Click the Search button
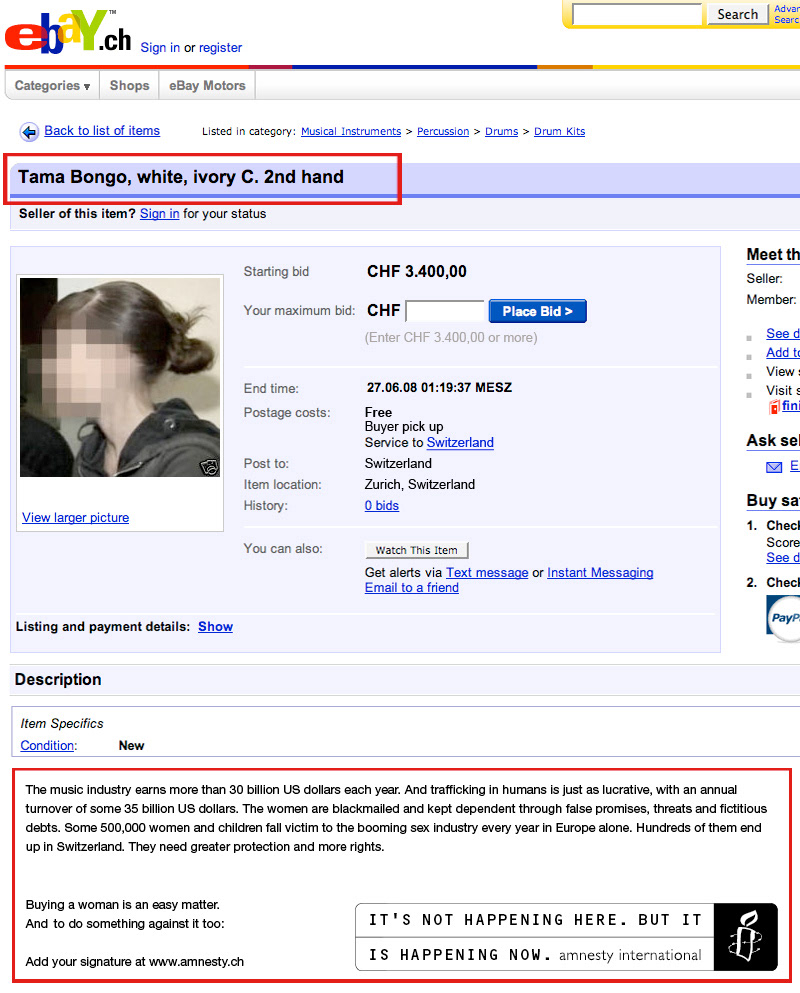This screenshot has height=993, width=800. point(737,15)
